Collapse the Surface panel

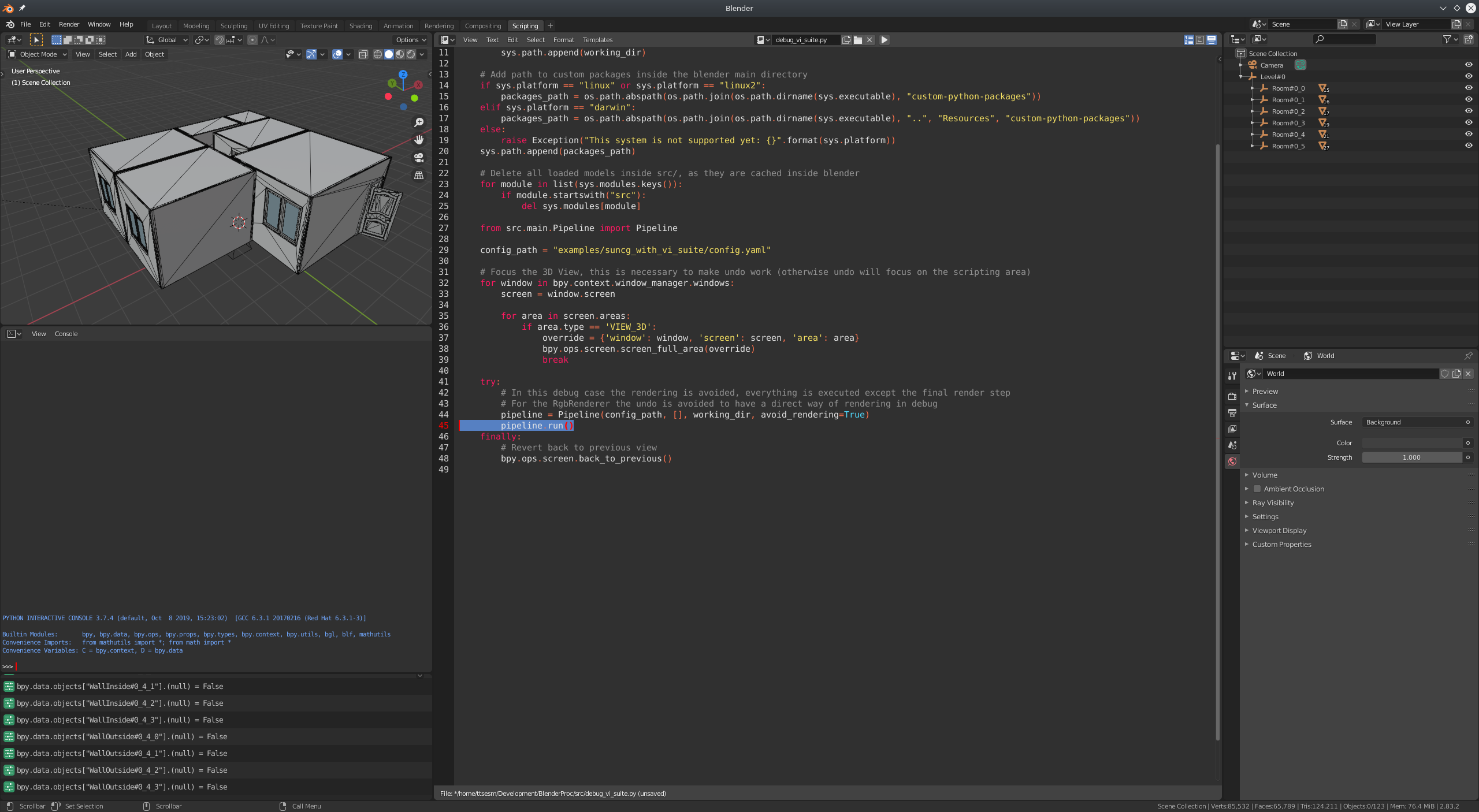click(1263, 405)
